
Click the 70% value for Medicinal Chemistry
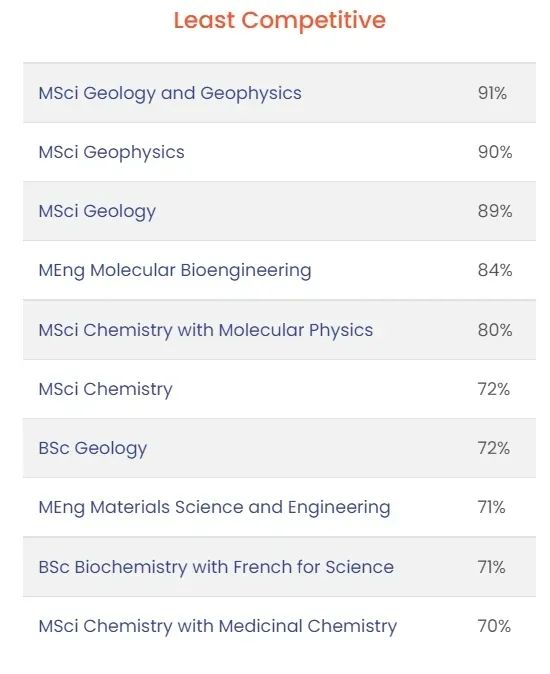coord(495,626)
